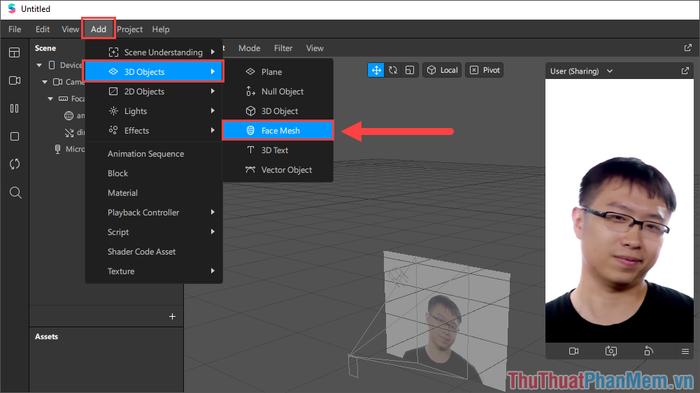Pop out the simulator preview panel
700x393 pixels.
pos(685,71)
